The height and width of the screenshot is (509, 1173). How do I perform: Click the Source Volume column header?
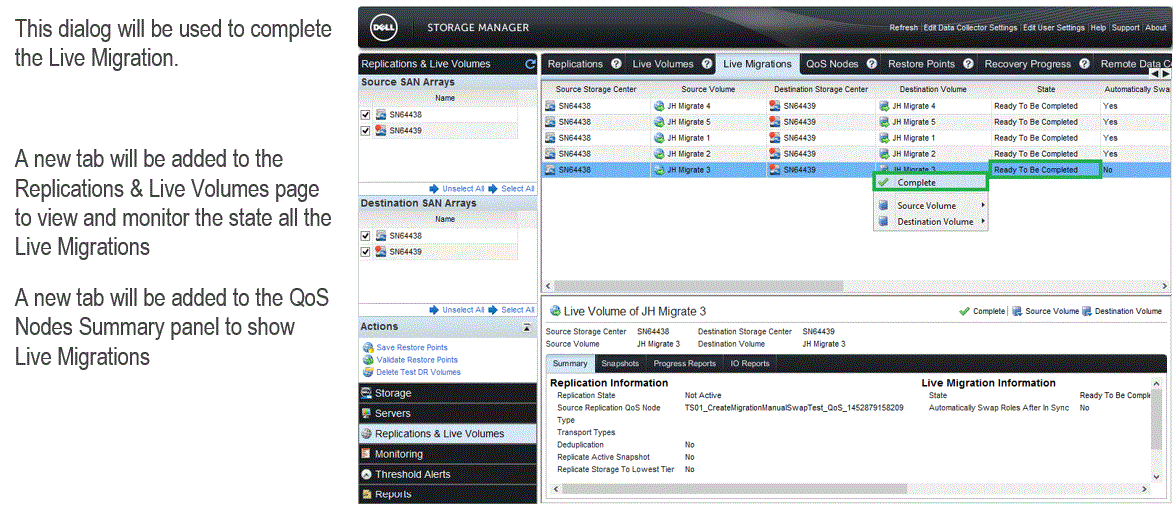(x=708, y=89)
